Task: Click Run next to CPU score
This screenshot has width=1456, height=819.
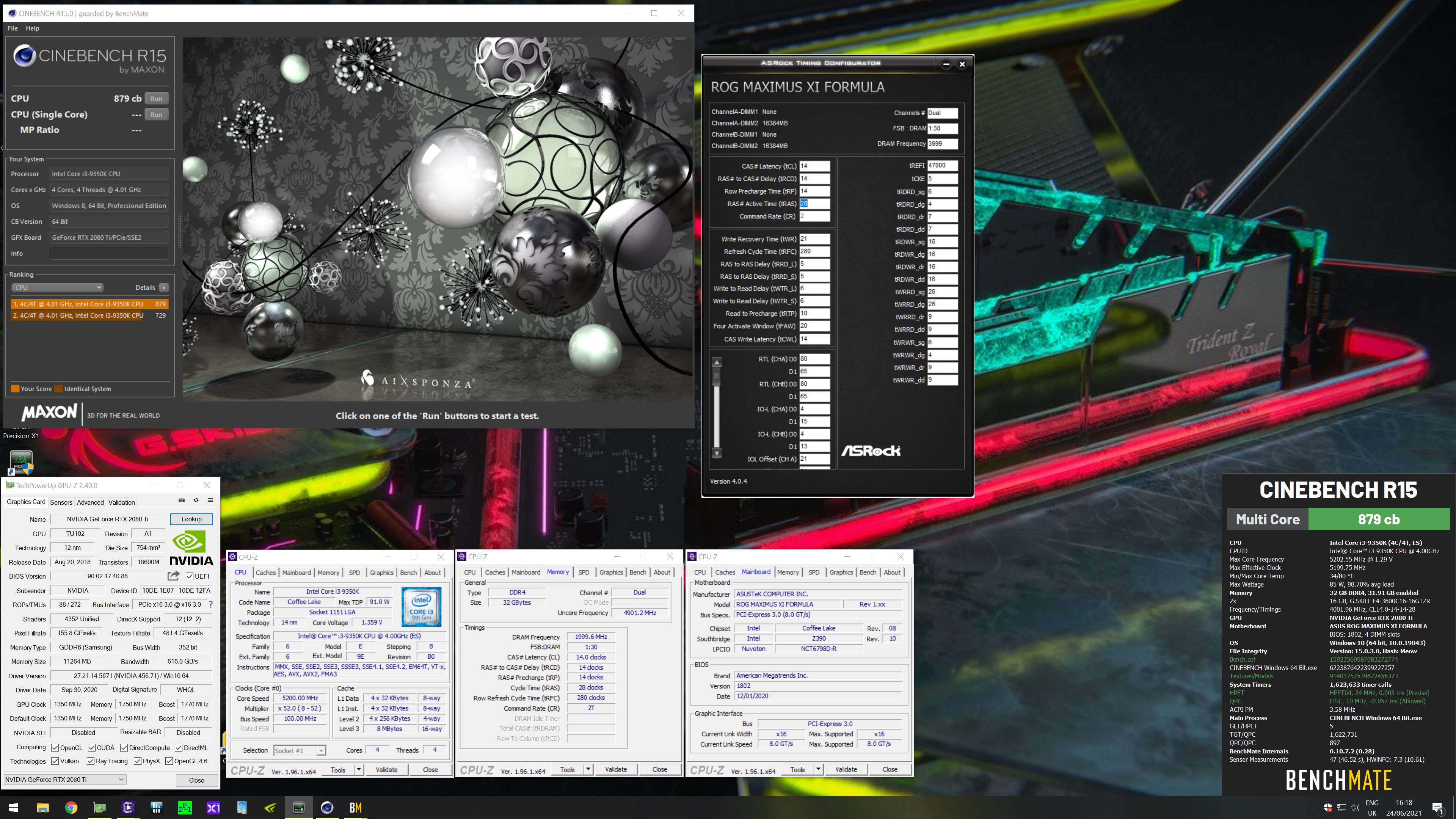Action: (x=157, y=98)
